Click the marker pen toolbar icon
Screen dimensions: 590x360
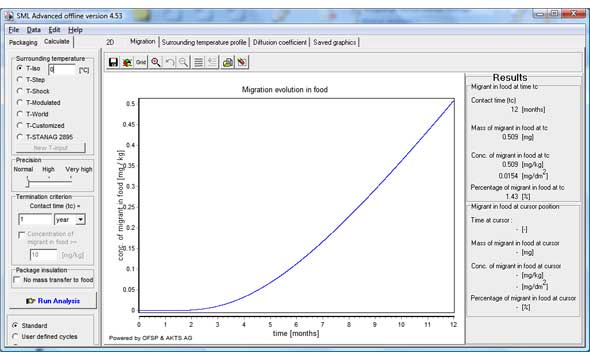[242, 62]
